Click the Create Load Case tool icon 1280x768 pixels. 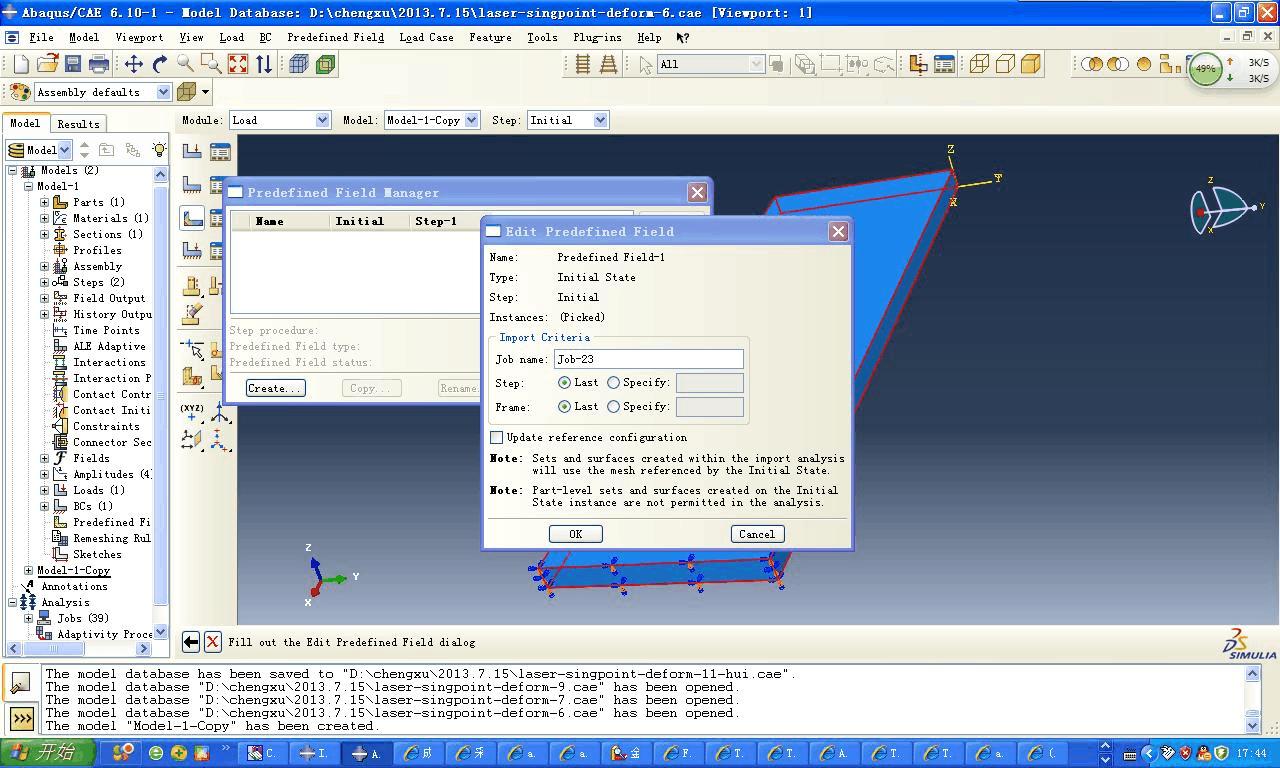point(192,250)
